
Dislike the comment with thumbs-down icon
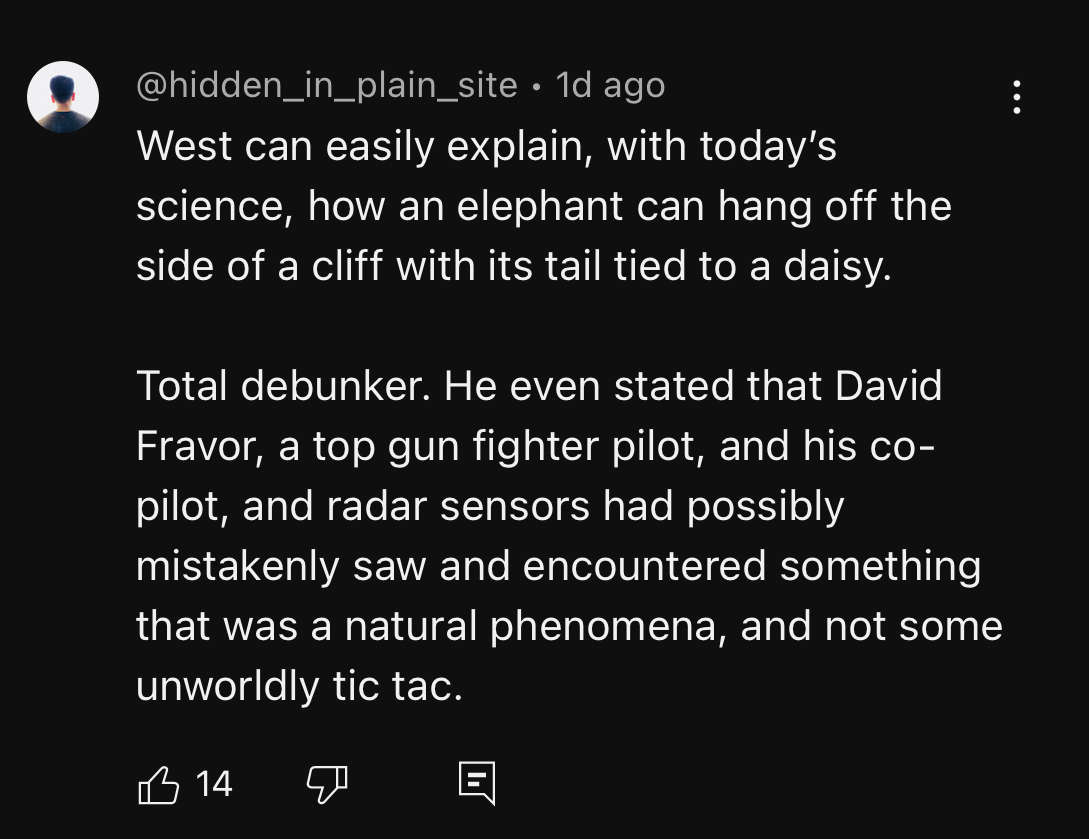[x=326, y=784]
